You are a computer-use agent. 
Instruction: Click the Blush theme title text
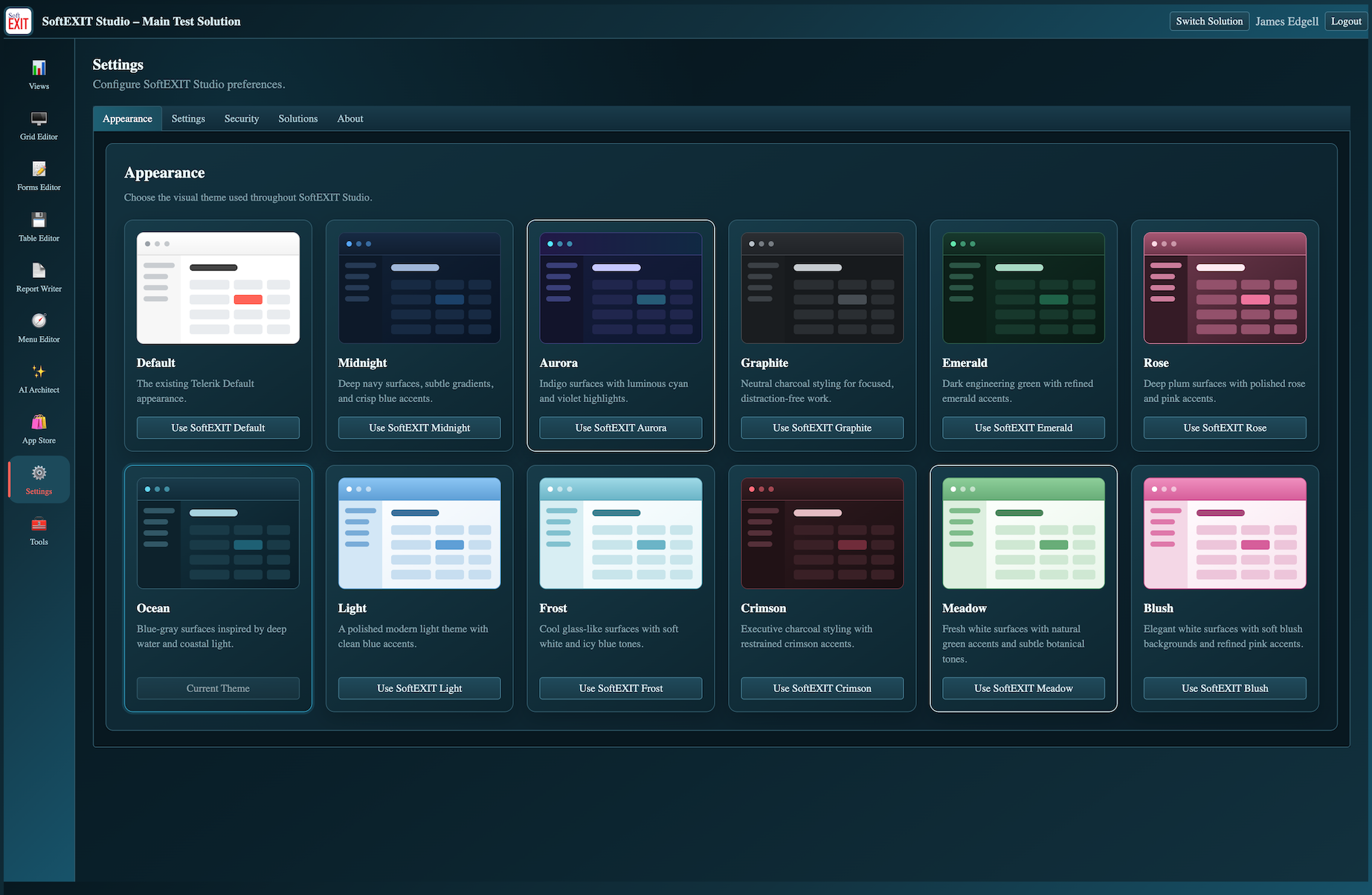click(1159, 608)
